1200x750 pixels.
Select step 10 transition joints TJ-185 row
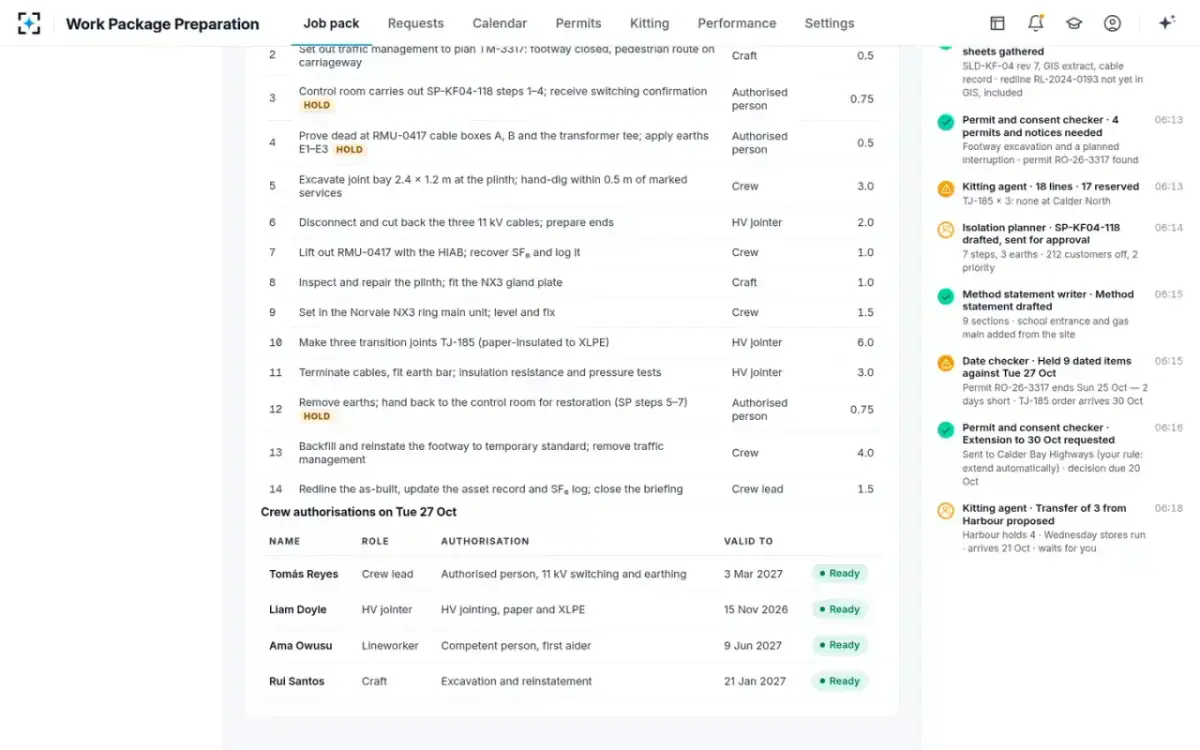pyautogui.click(x=571, y=342)
